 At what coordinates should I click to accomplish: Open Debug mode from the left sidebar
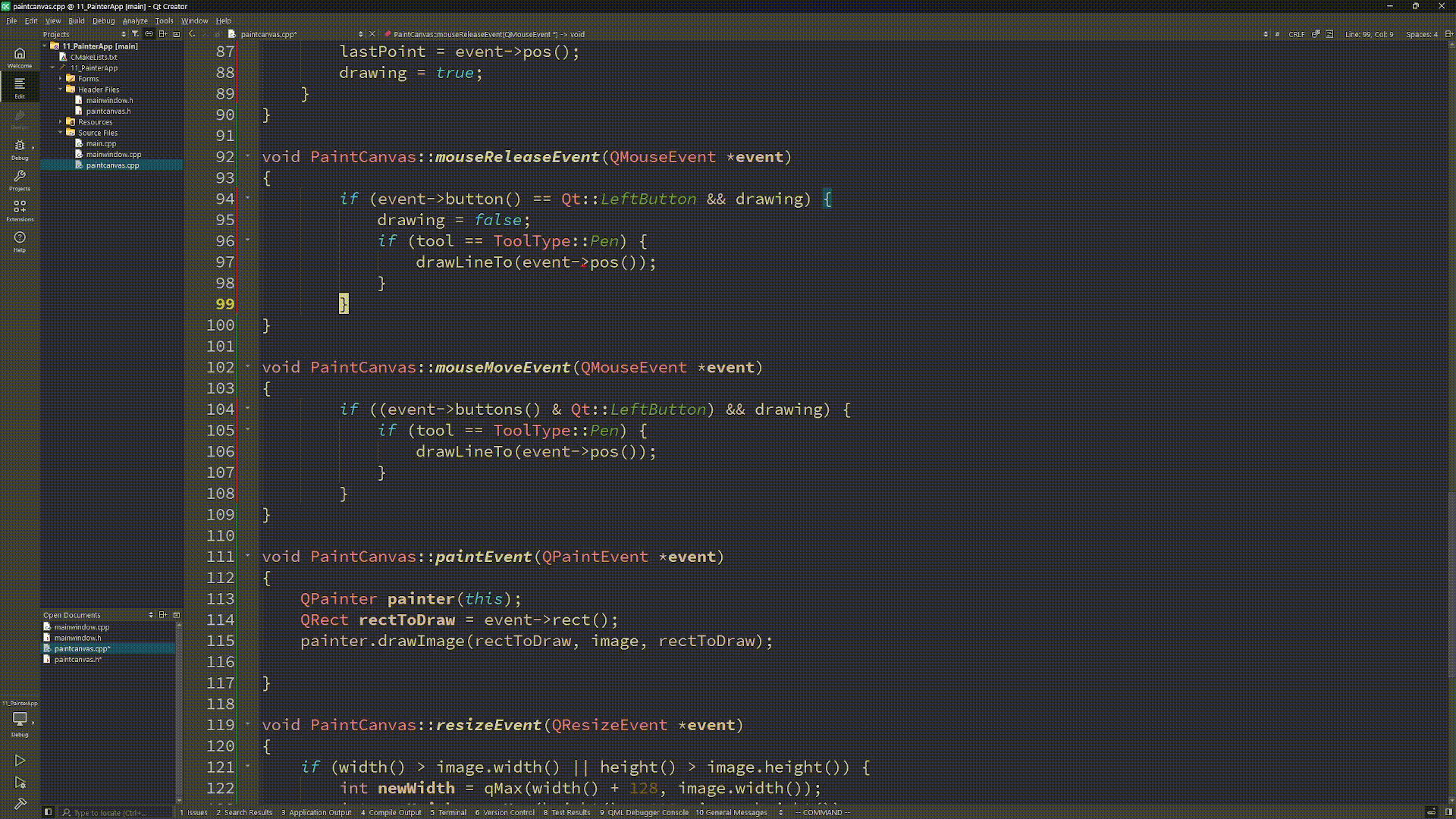20,149
